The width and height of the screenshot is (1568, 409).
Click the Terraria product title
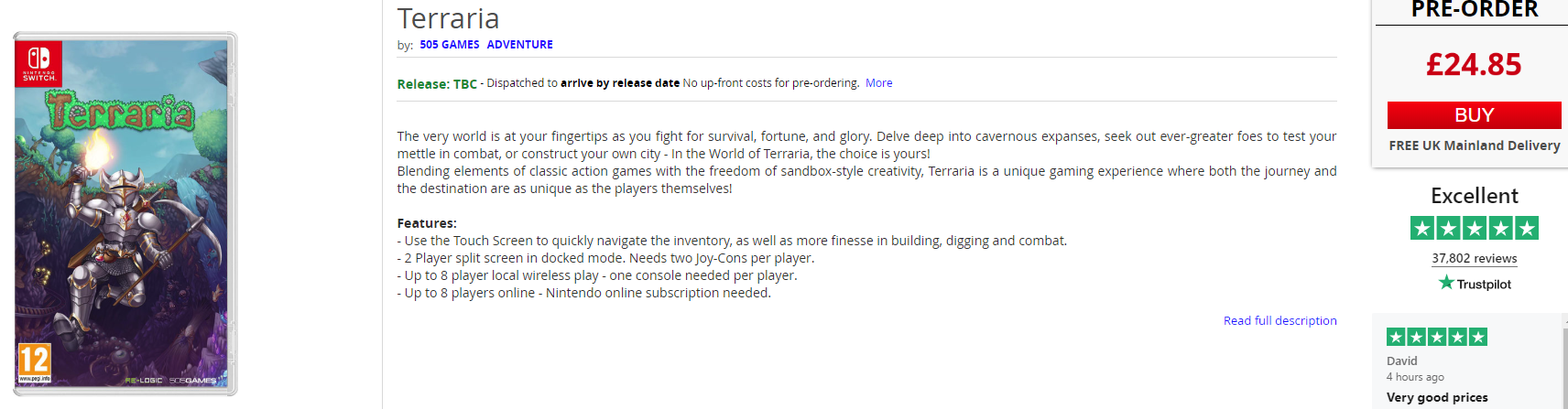[x=448, y=18]
